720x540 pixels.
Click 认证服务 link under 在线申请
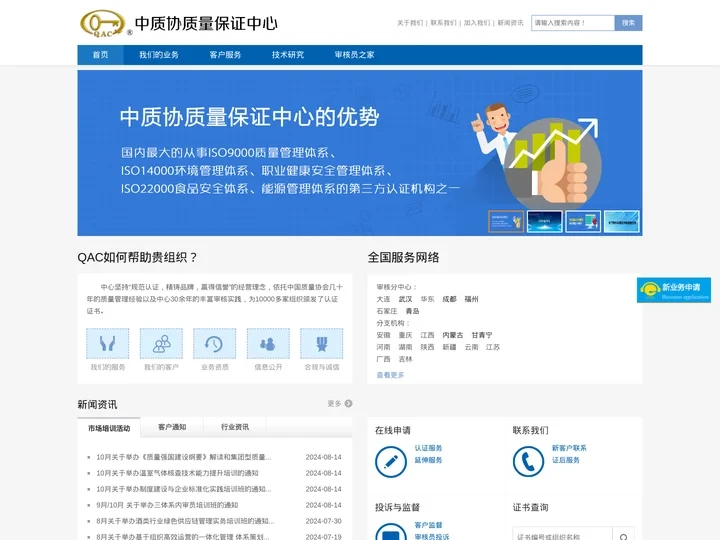(428, 448)
